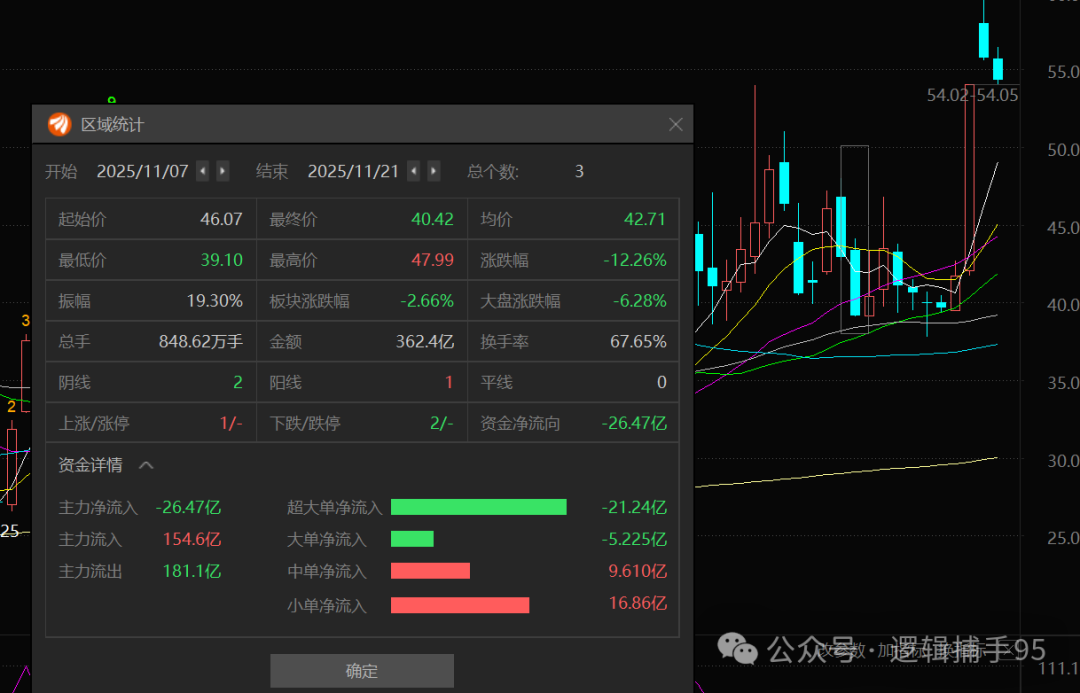Click the 平线 count 0
Image resolution: width=1080 pixels, height=693 pixels.
661,382
